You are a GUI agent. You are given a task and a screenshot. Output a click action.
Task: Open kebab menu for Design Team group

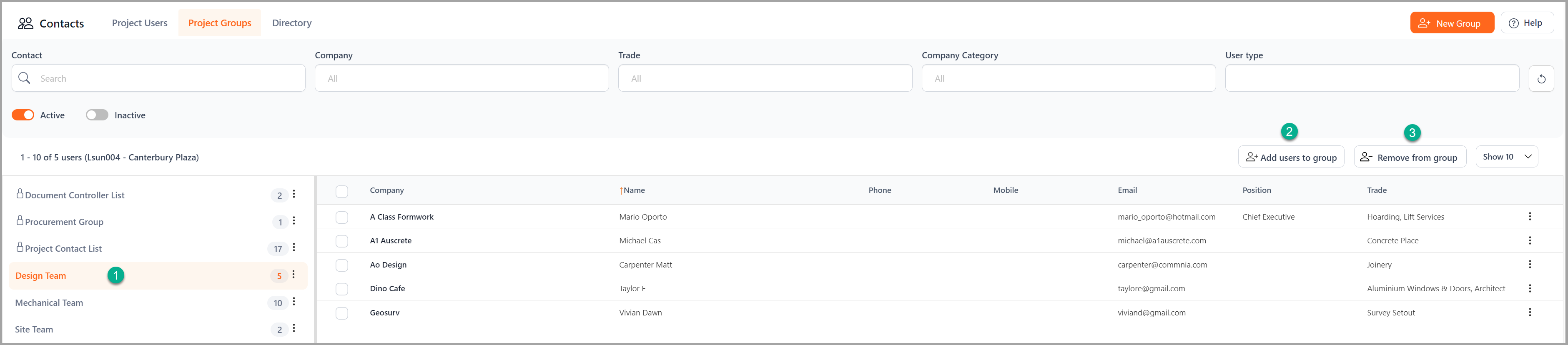[x=294, y=275]
